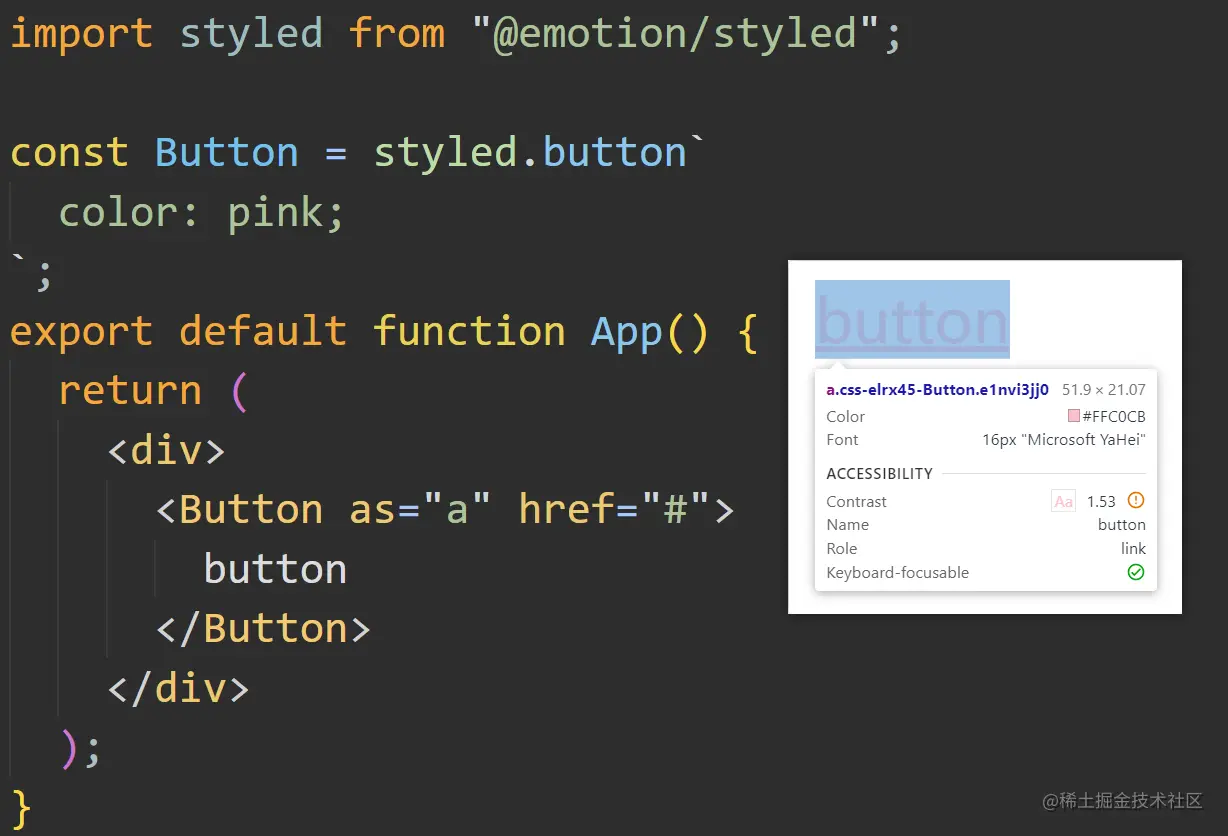Click the contrast warning icon beside 1.53
The width and height of the screenshot is (1228, 836).
tap(1135, 501)
